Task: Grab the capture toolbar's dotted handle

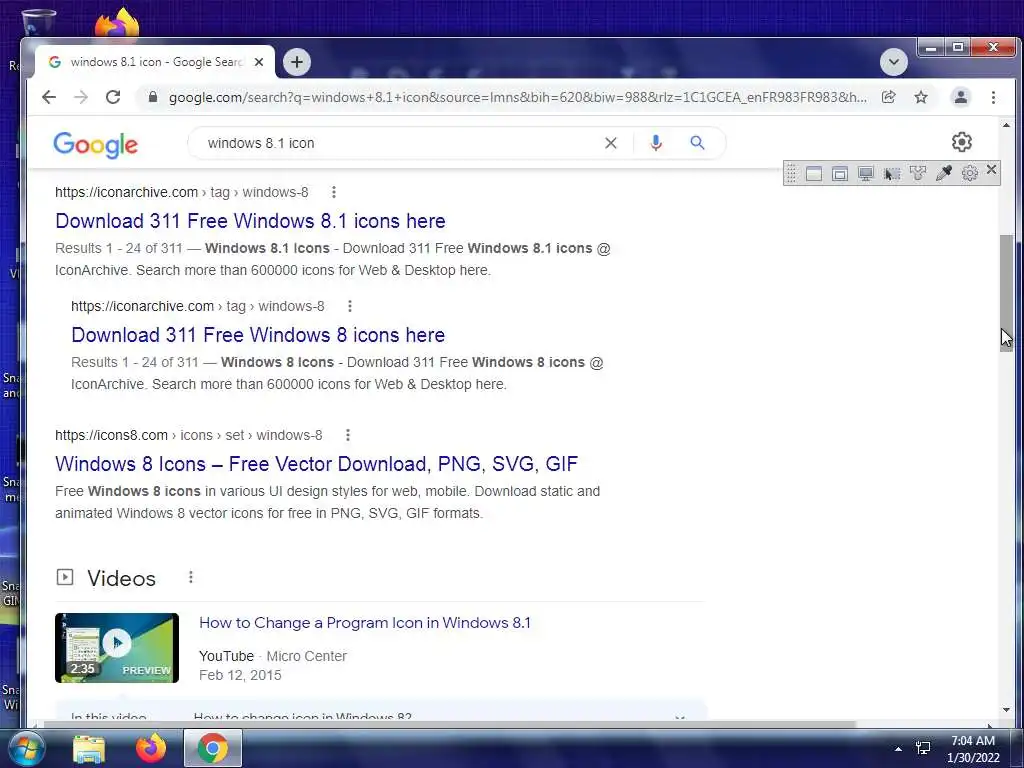Action: click(x=791, y=173)
